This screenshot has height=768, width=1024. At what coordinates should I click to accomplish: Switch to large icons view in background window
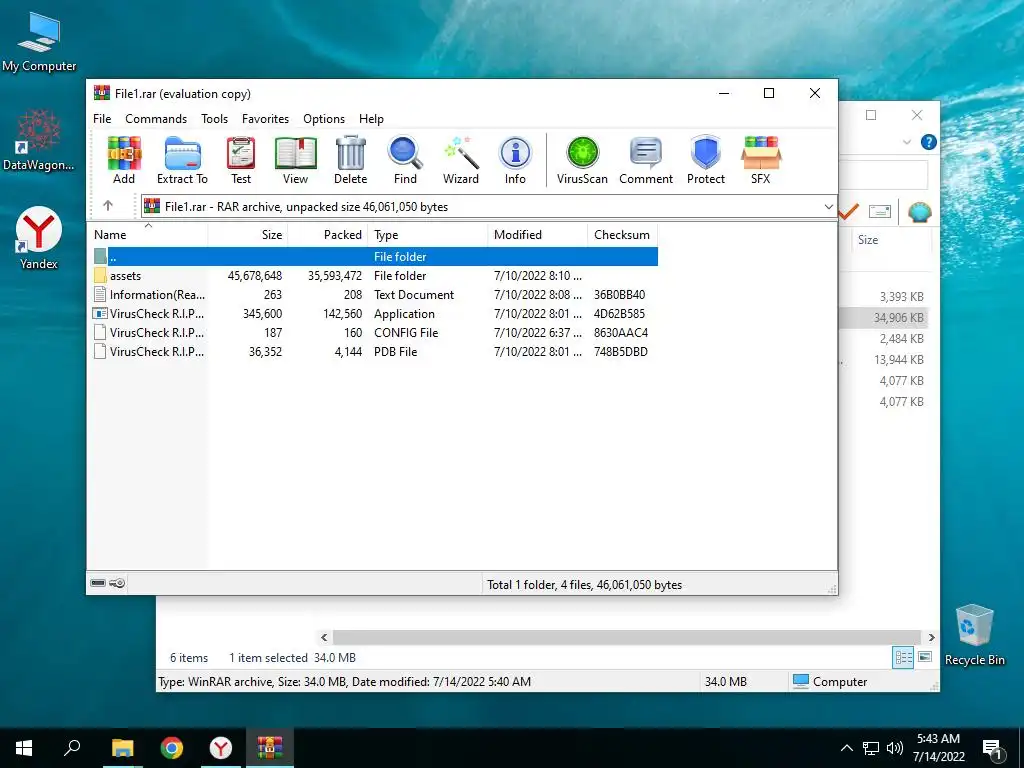point(925,657)
